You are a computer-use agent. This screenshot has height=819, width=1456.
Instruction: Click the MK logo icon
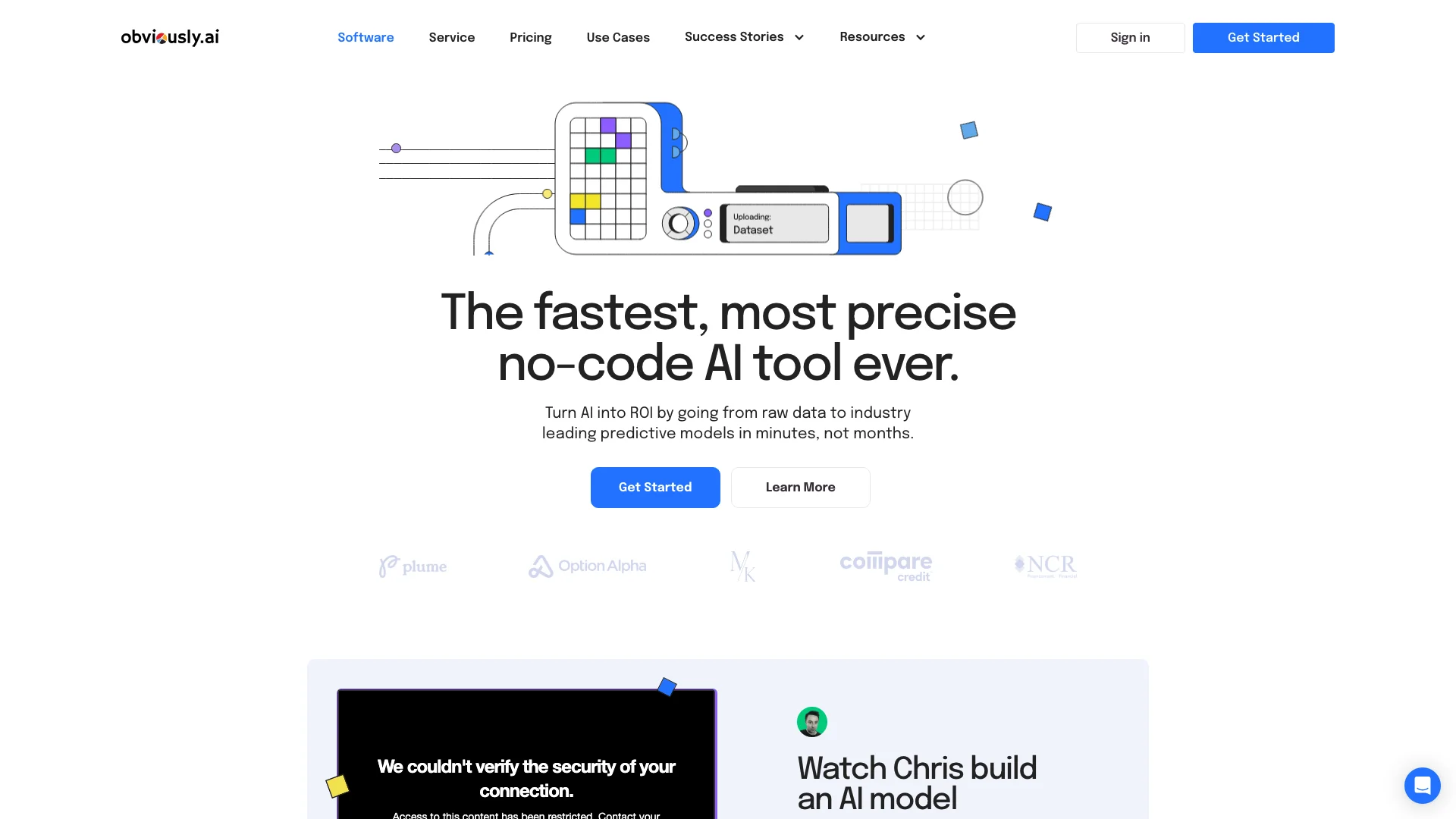743,566
